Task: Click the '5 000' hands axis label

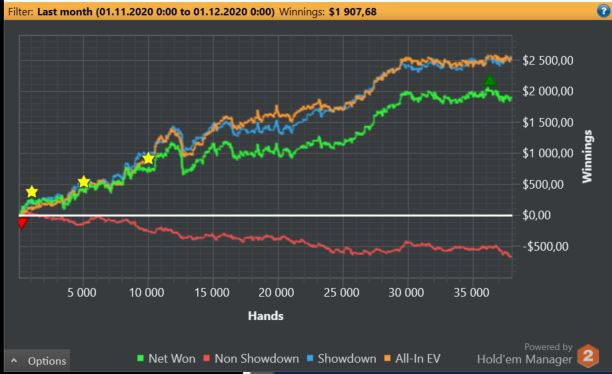Action: point(82,292)
